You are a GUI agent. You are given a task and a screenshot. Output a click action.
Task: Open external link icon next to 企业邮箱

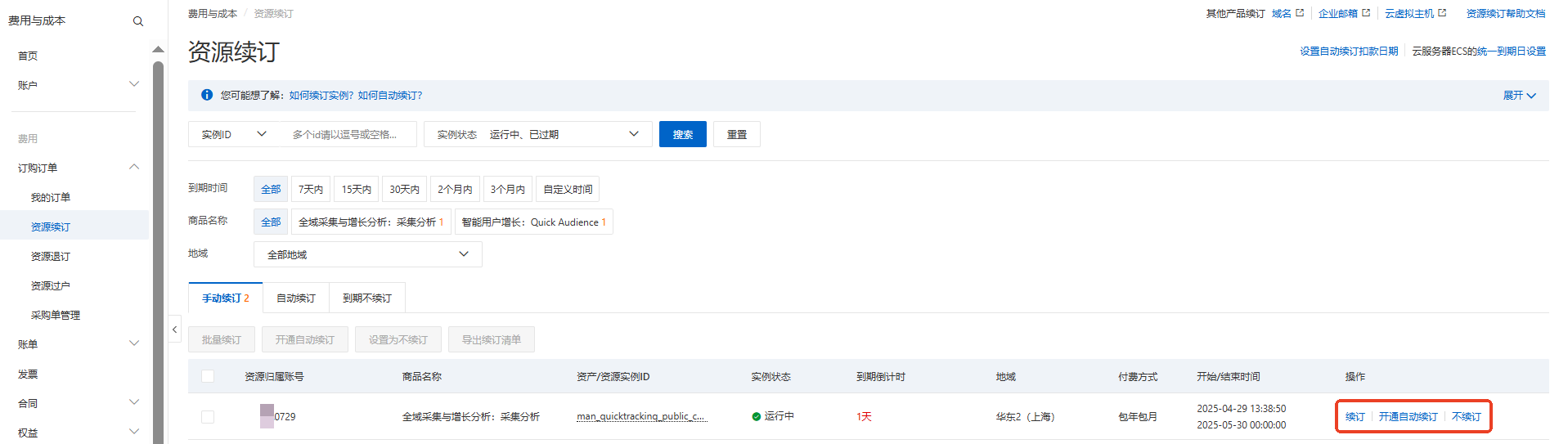pyautogui.click(x=1366, y=13)
